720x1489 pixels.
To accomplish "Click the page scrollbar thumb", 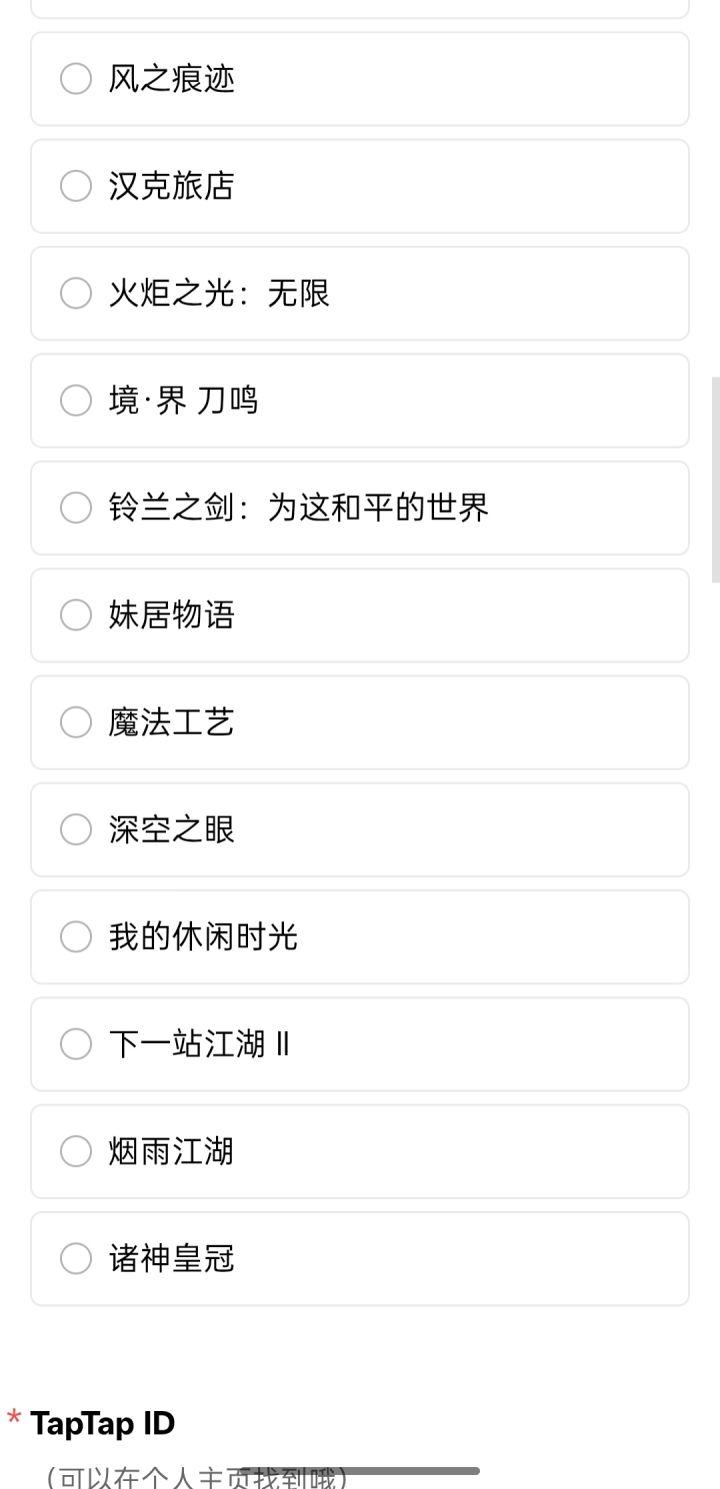I will 715,479.
